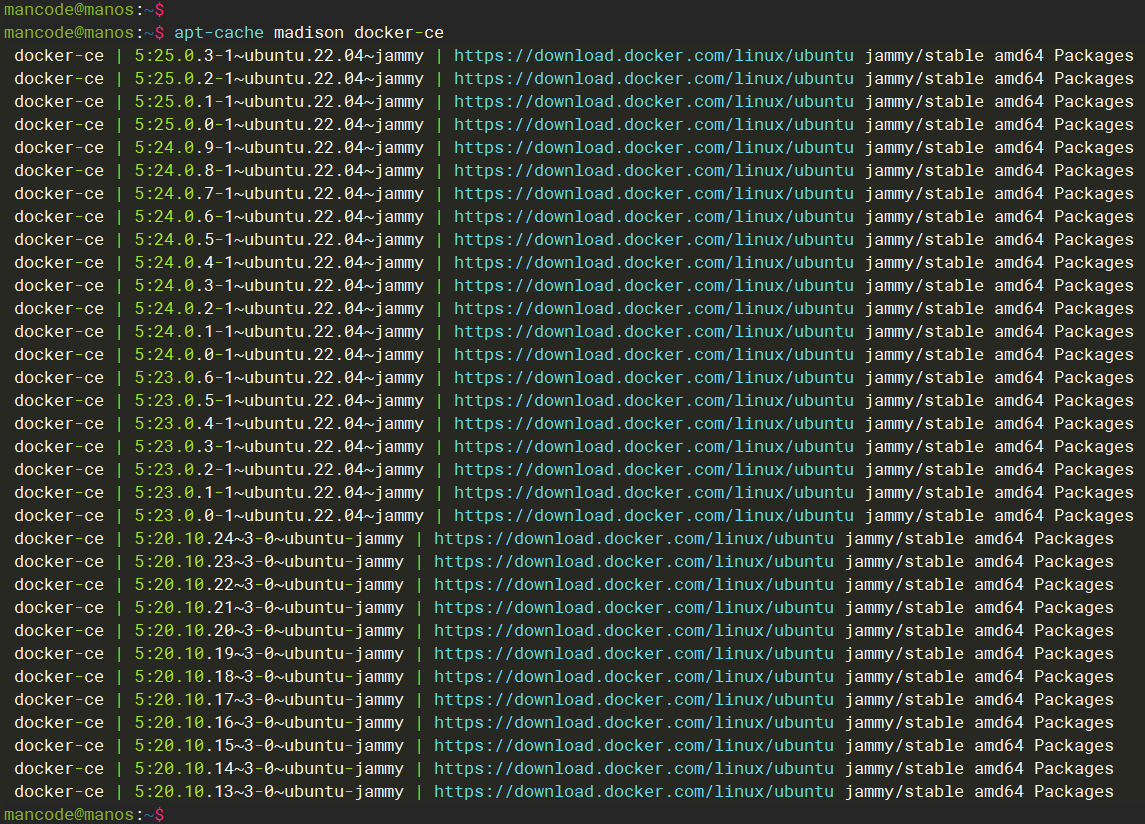Click 'Packages' at the end of the 5:23.0.3 row
Viewport: 1145px width, 824px height.
[x=1093, y=447]
